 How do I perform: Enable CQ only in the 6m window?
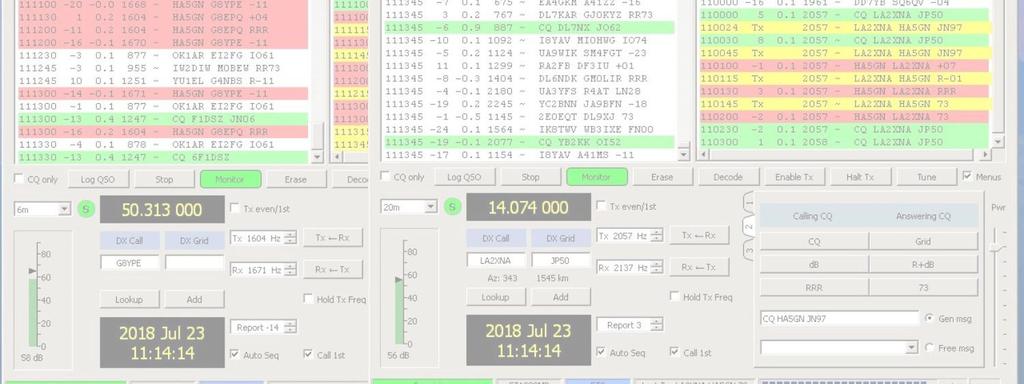19,179
